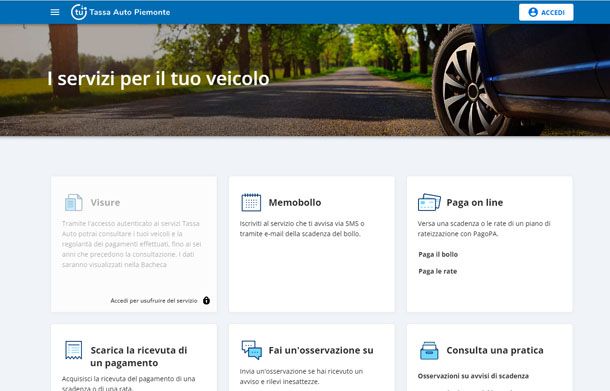
Task: Click the Scarica la ricevuta di un pagamento heading
Action: 139,356
